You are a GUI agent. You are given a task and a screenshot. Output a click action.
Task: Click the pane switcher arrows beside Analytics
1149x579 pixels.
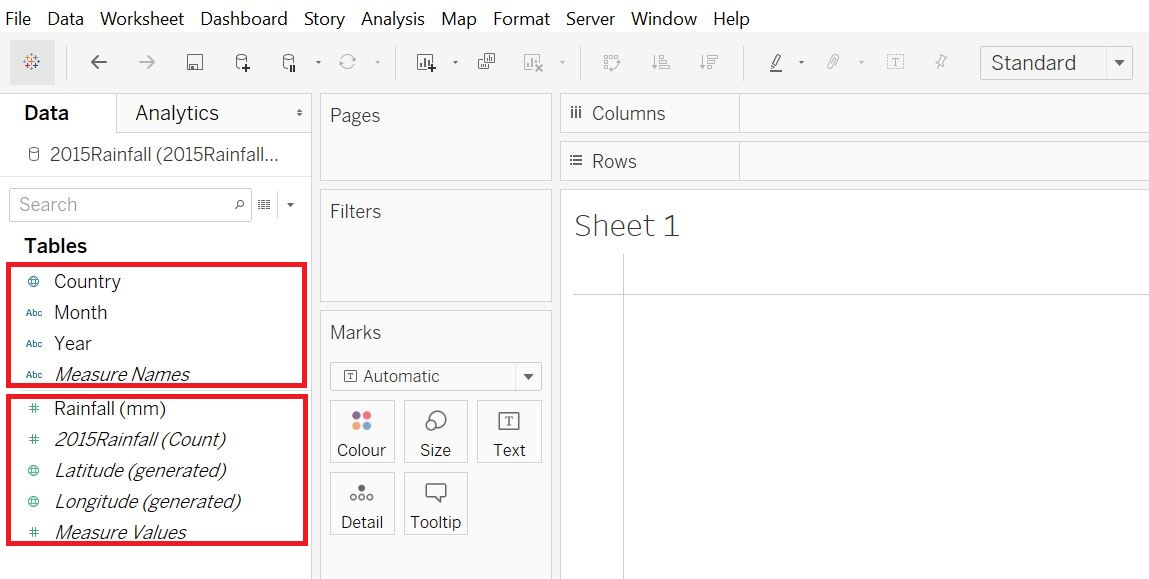[299, 113]
